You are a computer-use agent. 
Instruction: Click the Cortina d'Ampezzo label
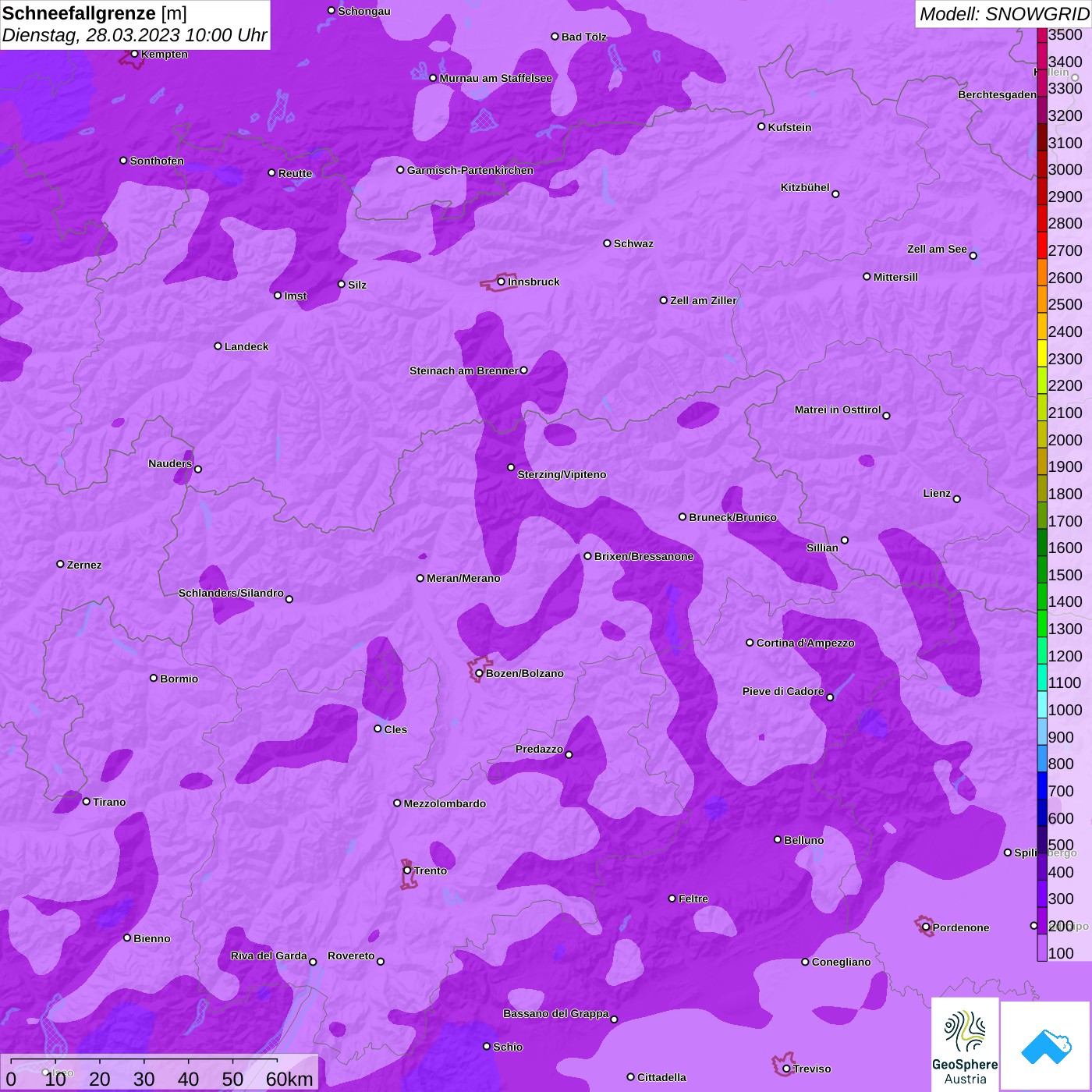pos(805,643)
